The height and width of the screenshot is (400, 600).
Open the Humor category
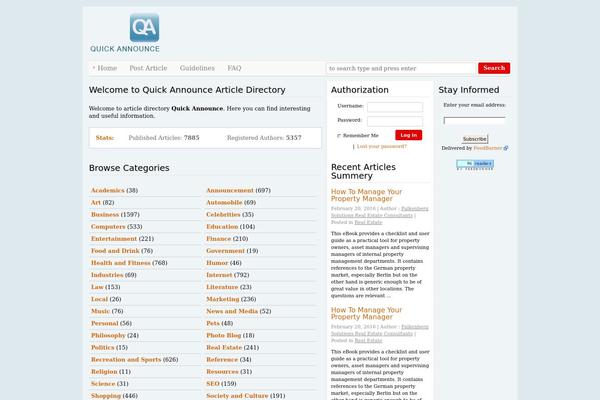tap(217, 263)
